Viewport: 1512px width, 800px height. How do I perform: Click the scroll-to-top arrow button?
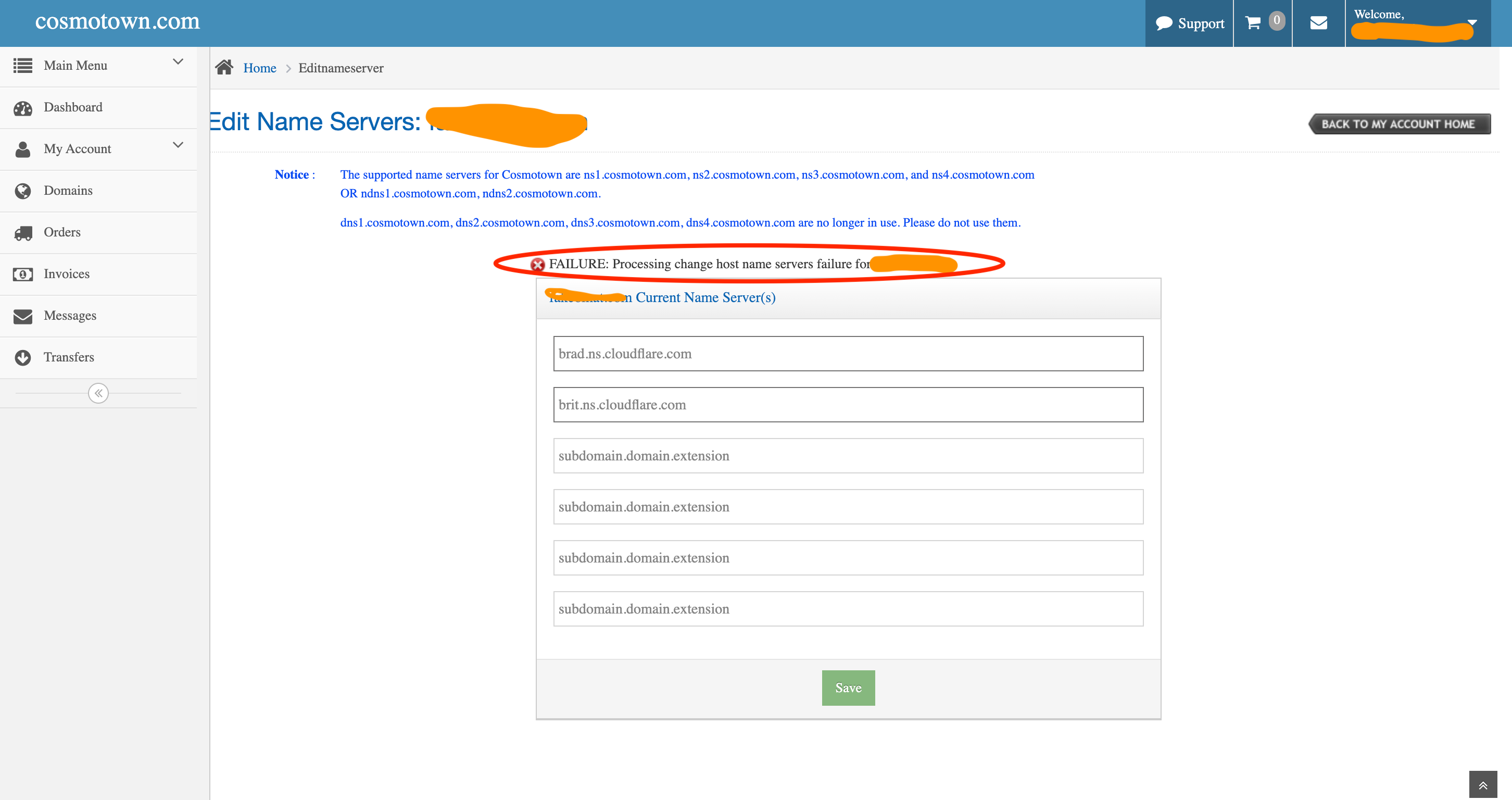tap(1483, 785)
